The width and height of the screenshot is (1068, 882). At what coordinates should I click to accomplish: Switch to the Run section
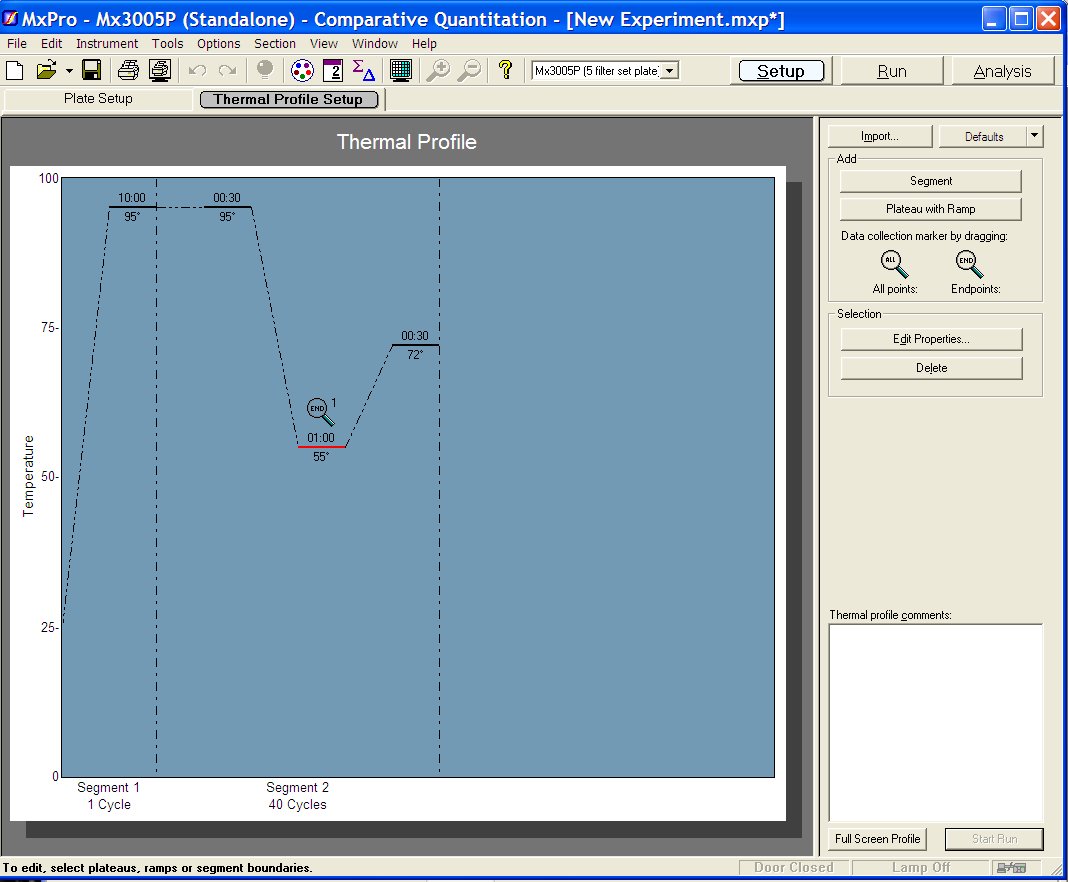[x=891, y=71]
